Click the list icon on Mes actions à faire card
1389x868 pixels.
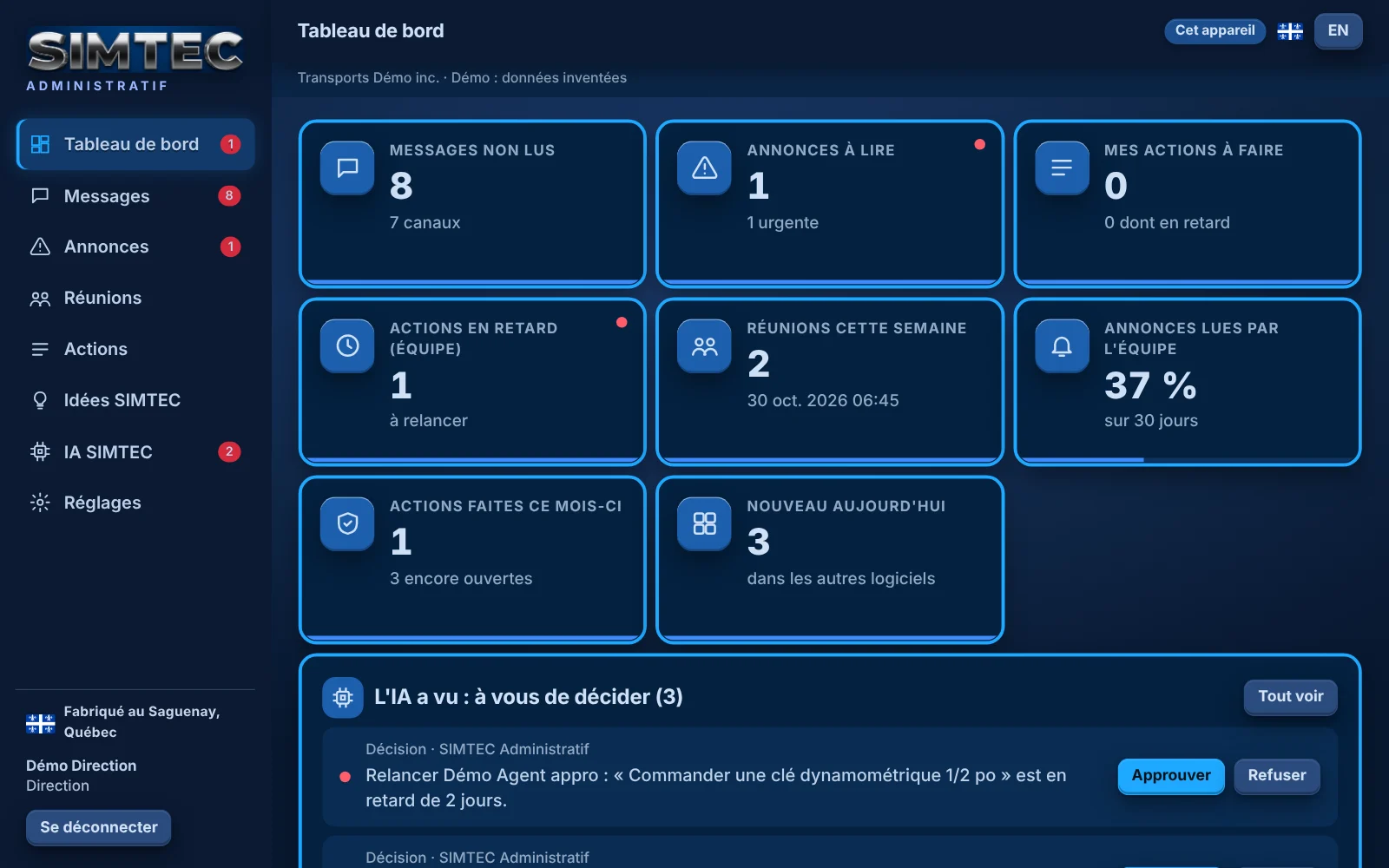(1062, 168)
